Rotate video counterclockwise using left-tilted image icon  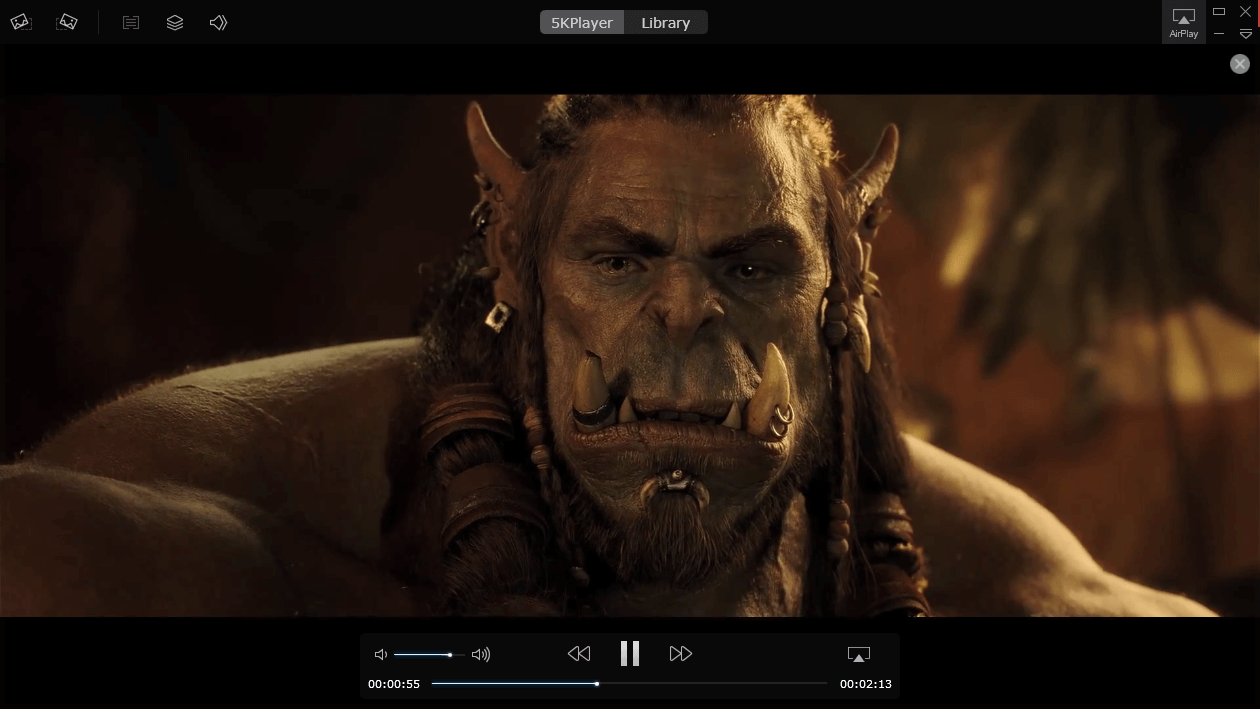click(x=21, y=22)
